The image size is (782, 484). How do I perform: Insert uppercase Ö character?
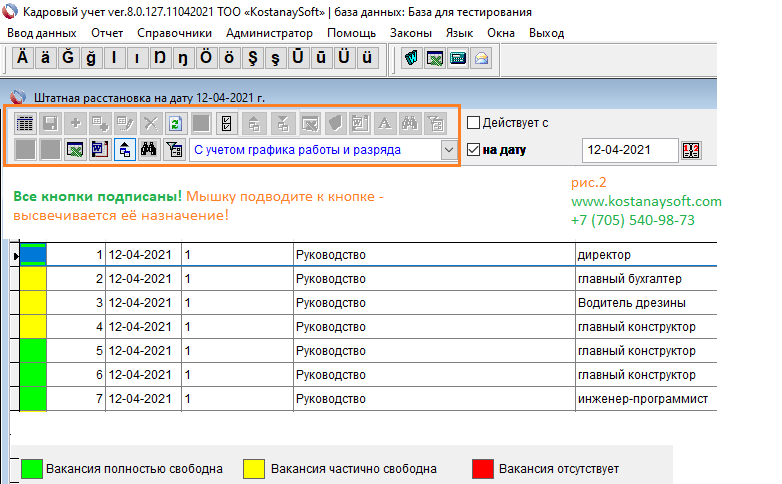click(x=206, y=58)
